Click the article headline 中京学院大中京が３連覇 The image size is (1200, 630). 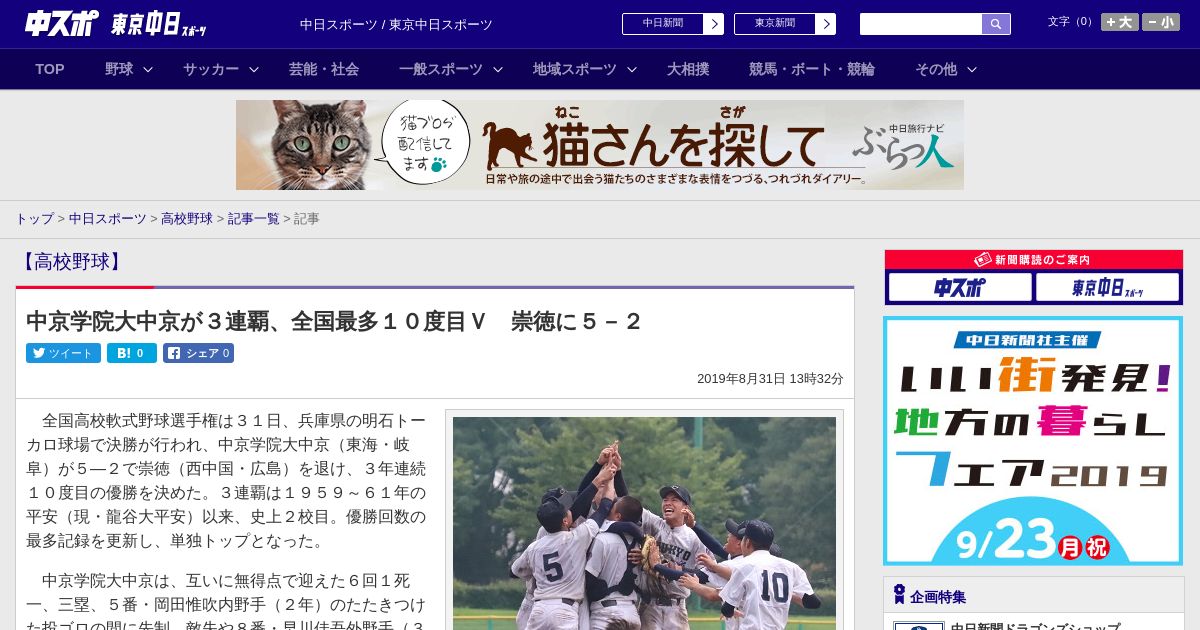point(333,322)
